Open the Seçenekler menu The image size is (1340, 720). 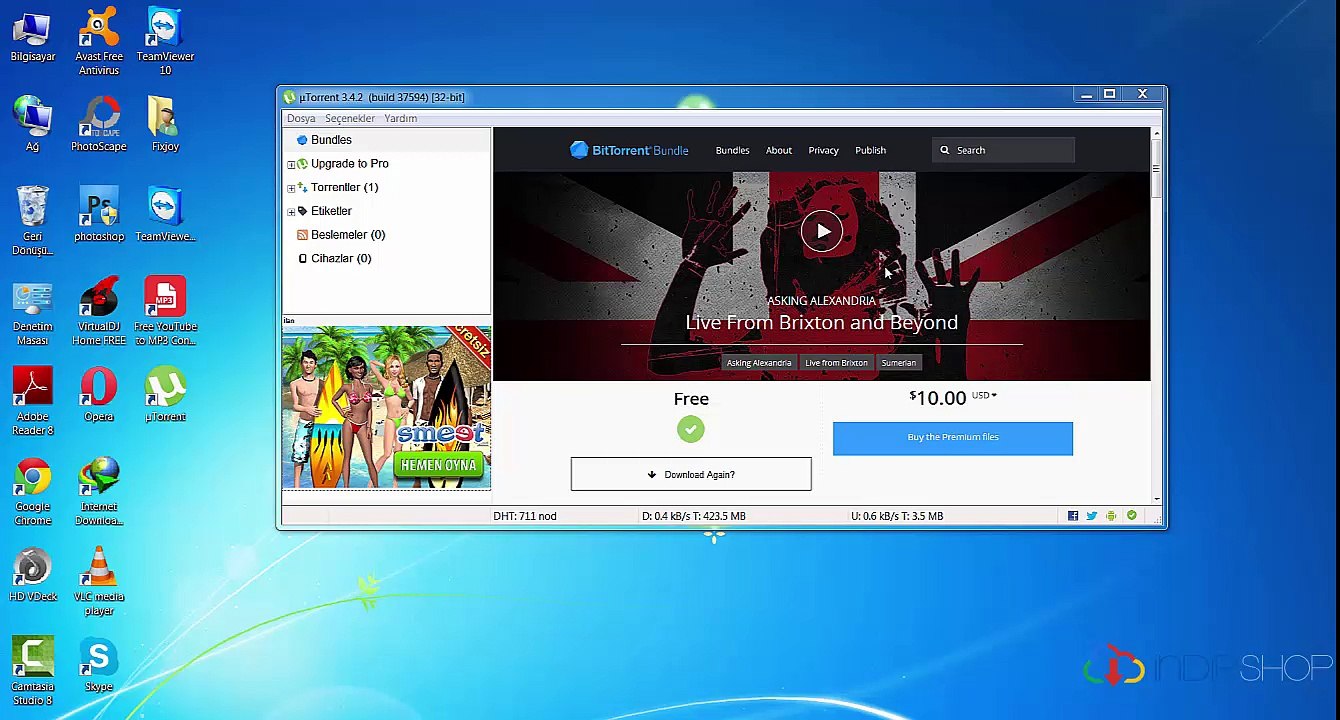(x=350, y=118)
